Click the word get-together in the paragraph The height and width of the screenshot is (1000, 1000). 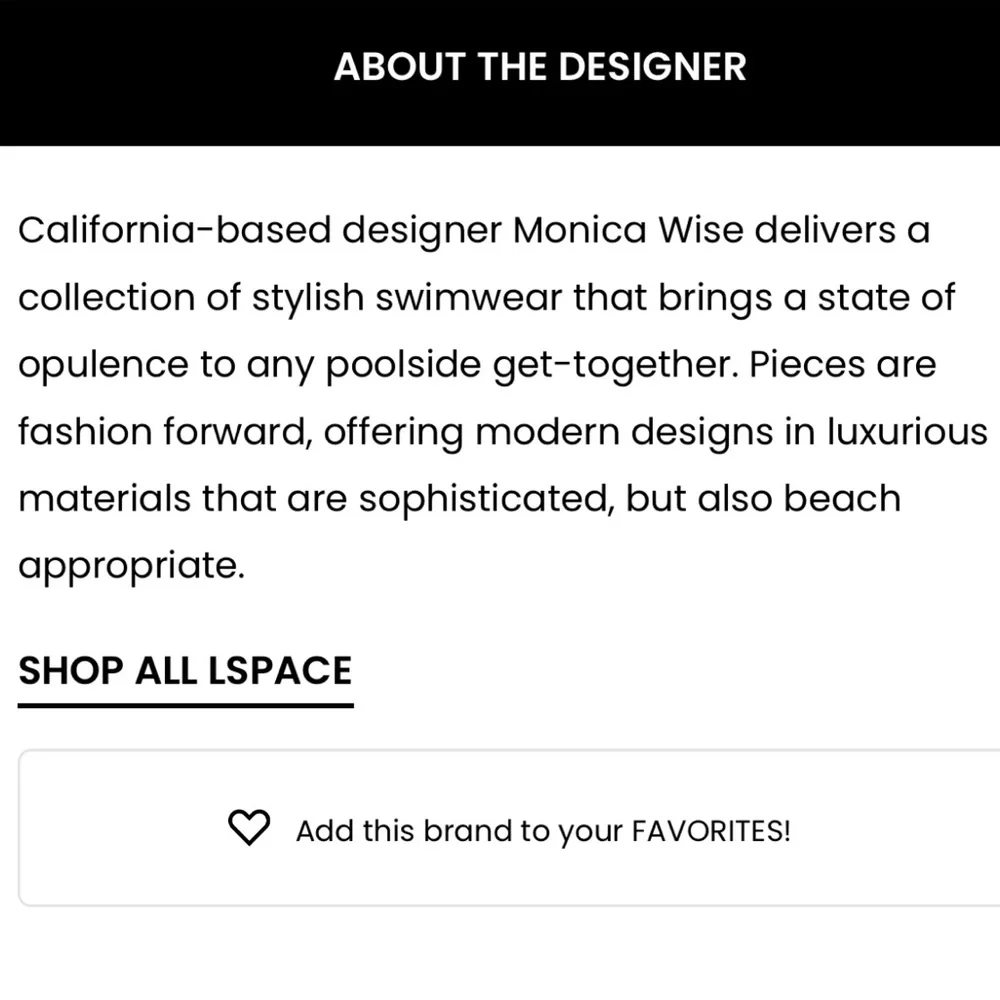(615, 366)
